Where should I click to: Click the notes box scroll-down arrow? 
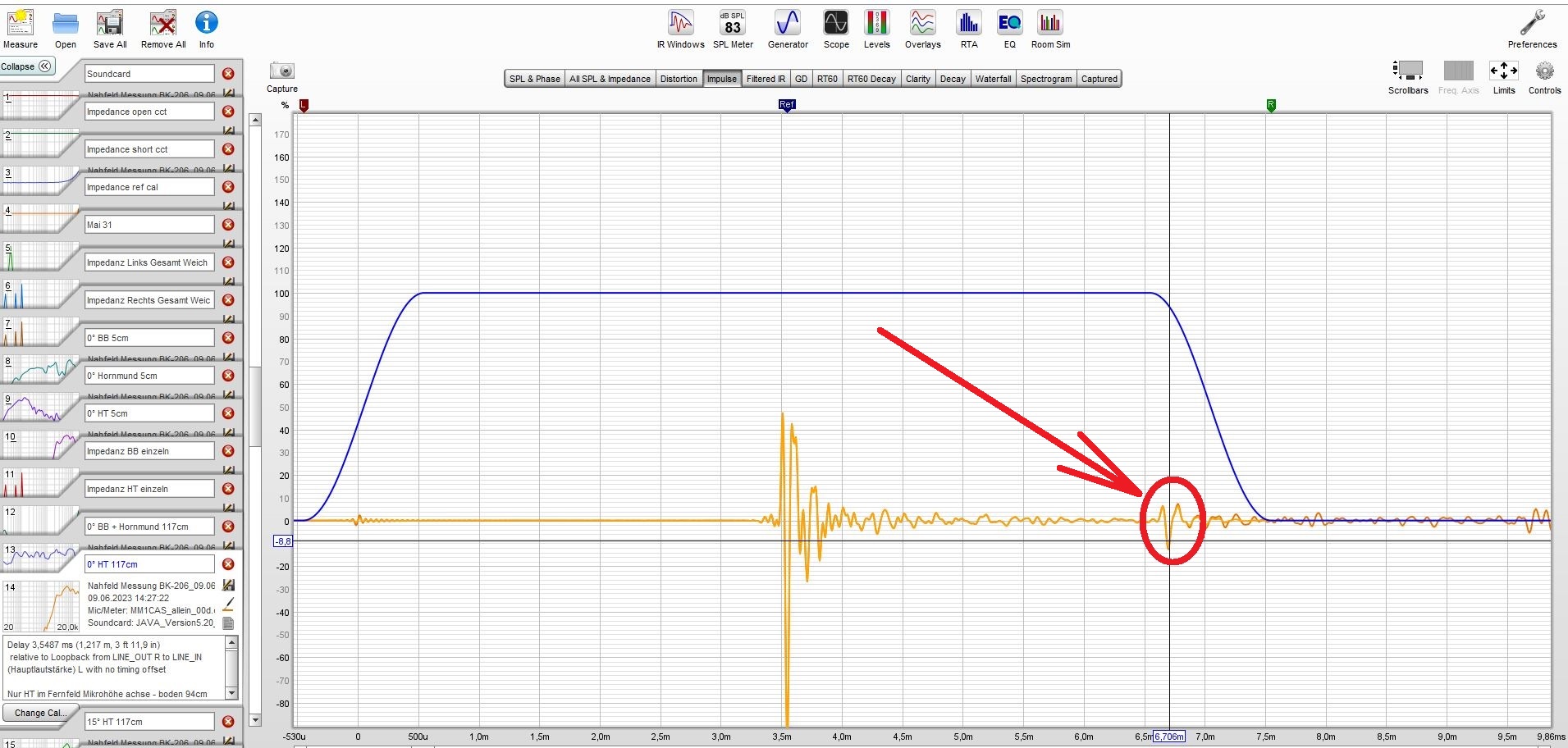[232, 693]
